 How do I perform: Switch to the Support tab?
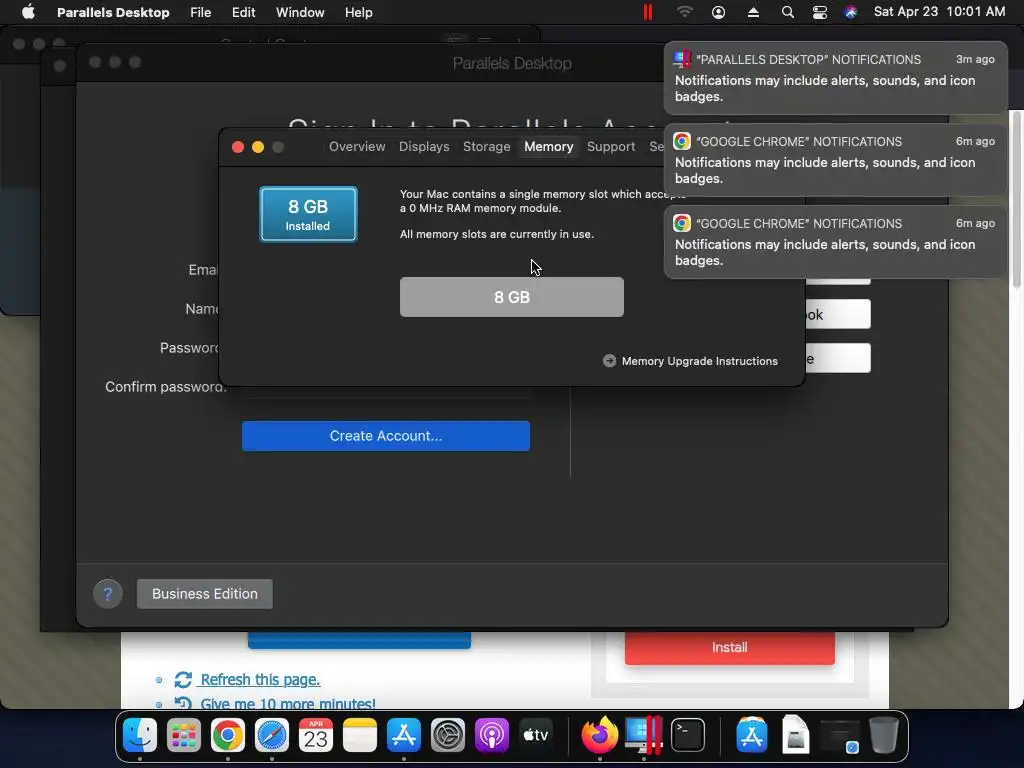tap(611, 146)
